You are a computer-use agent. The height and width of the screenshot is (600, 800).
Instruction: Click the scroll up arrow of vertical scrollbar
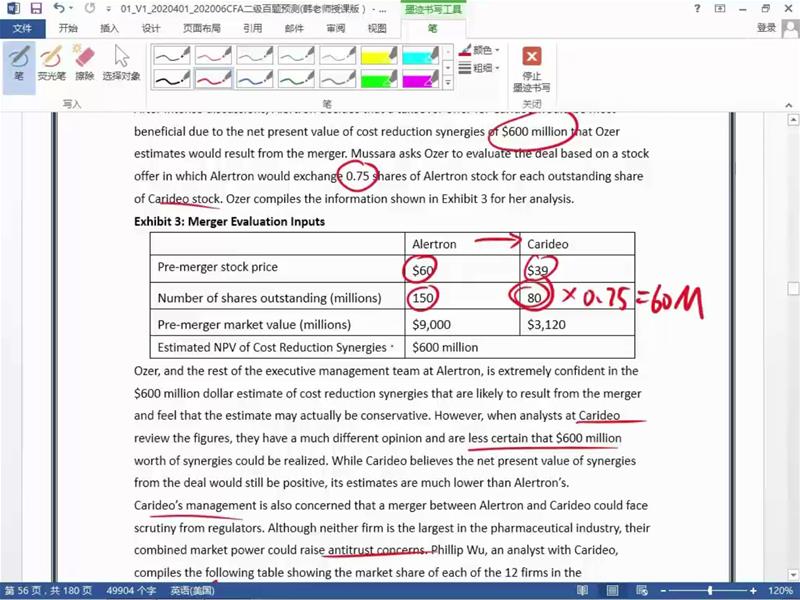[793, 120]
